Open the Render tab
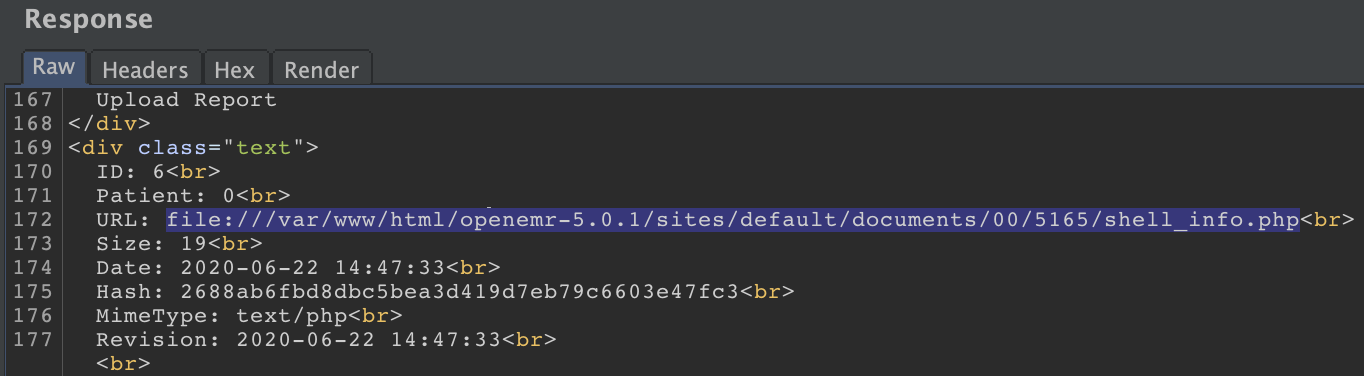This screenshot has width=1364, height=376. [x=321, y=69]
